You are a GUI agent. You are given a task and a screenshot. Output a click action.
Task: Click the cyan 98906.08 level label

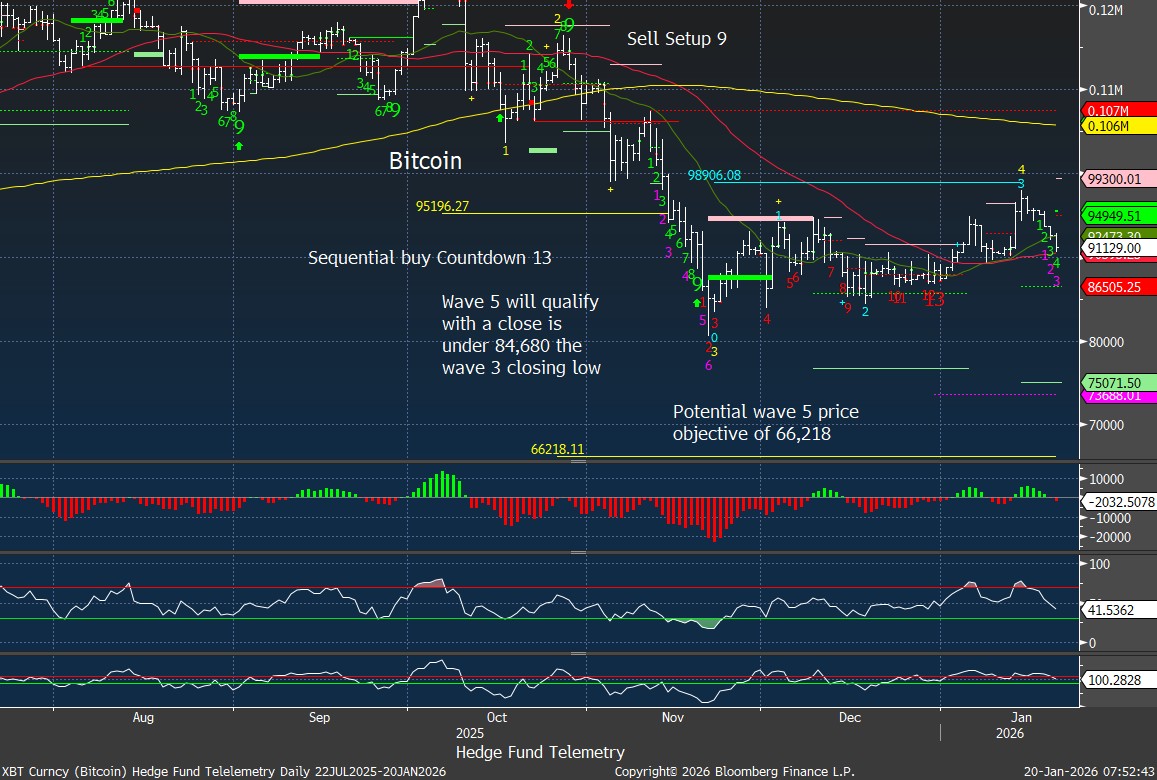(727, 175)
